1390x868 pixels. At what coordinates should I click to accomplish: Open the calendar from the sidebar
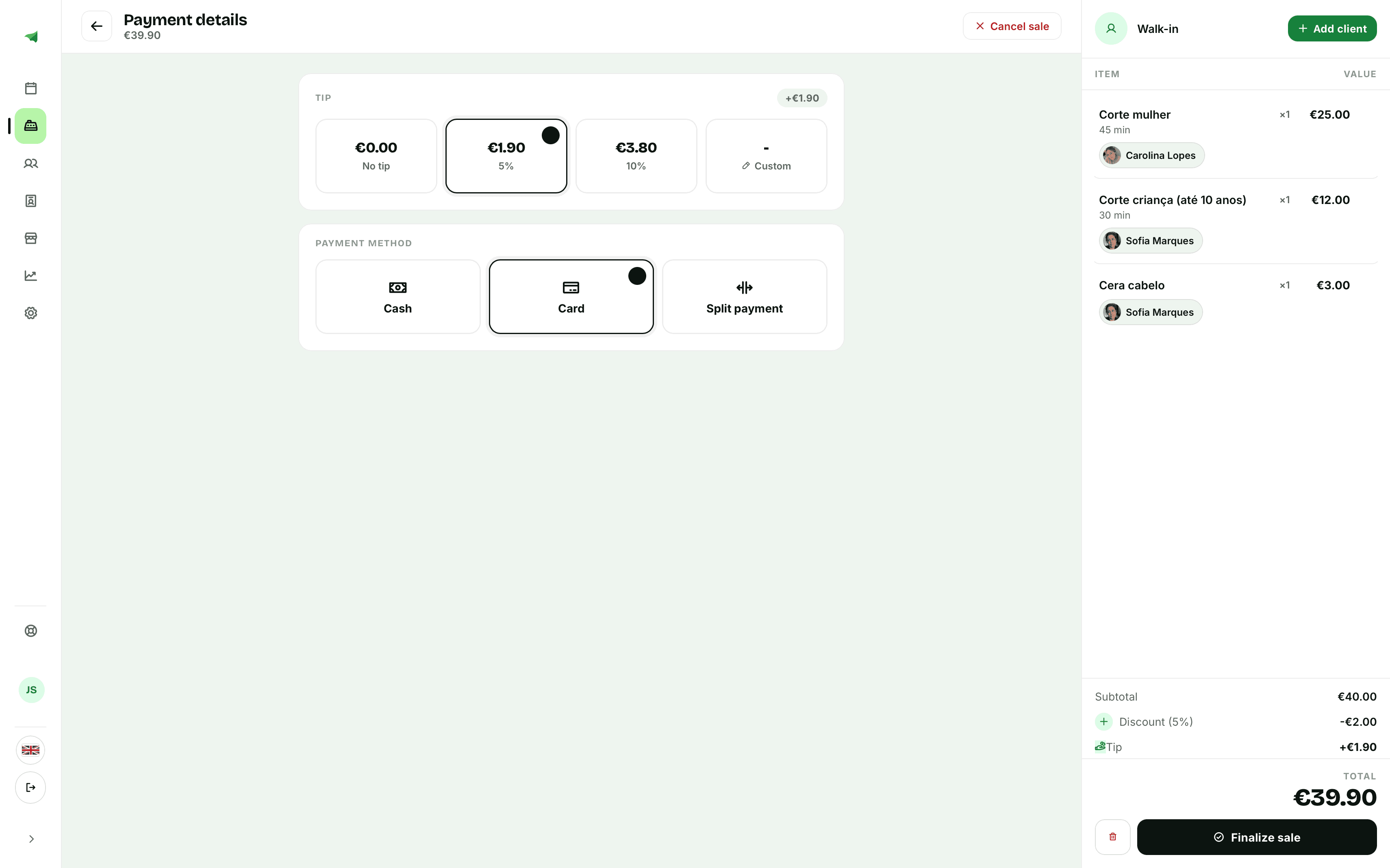pos(31,89)
